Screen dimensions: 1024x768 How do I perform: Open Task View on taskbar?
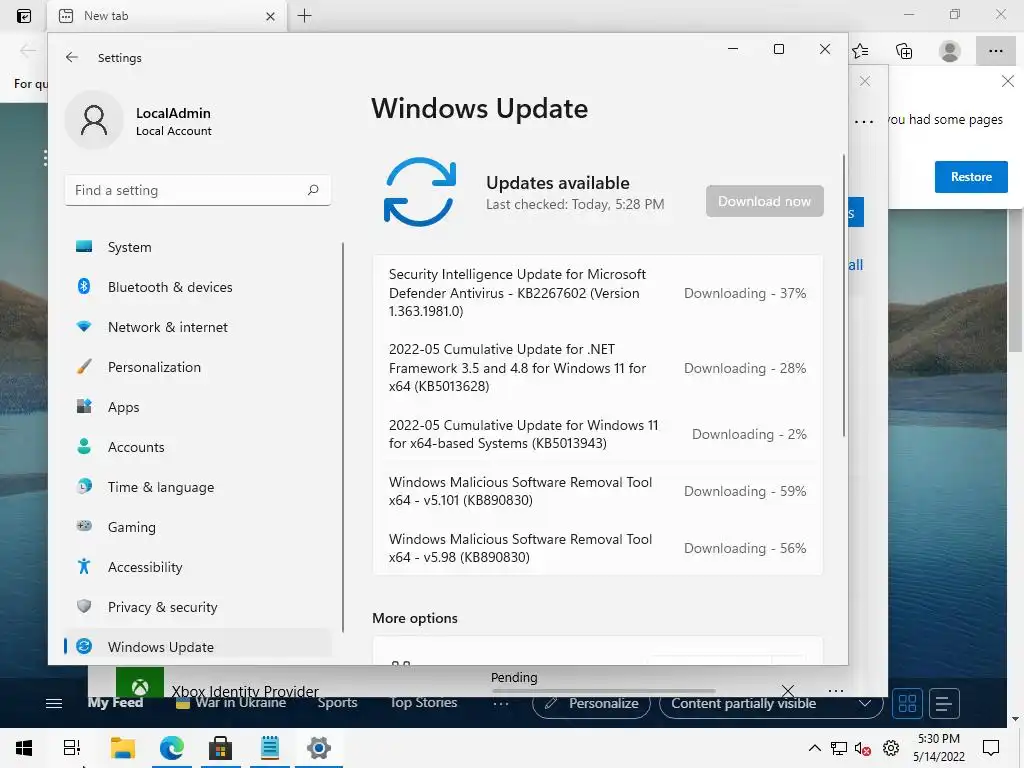(x=72, y=748)
